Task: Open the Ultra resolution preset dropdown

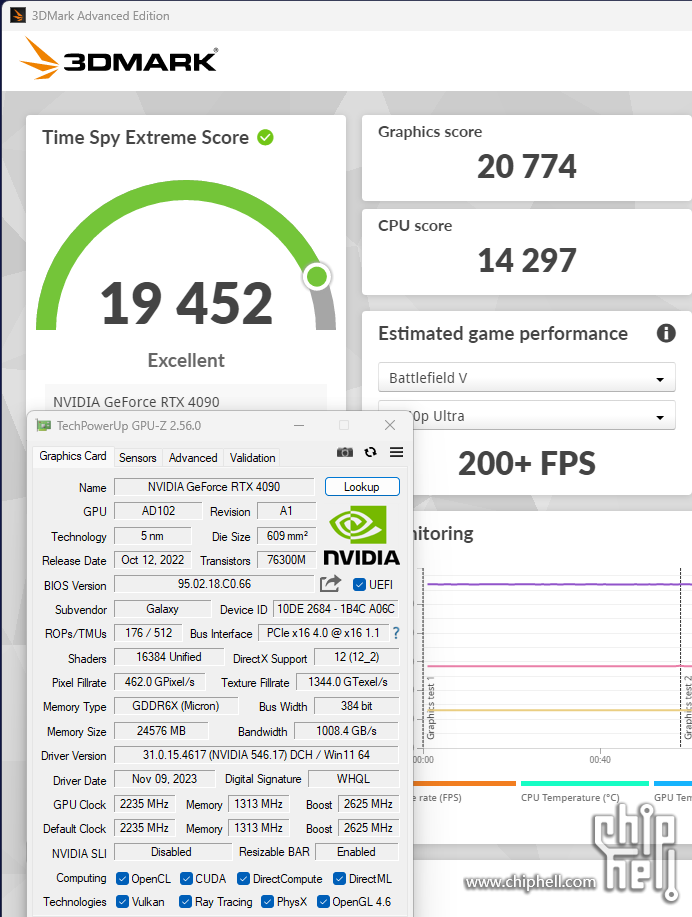Action: (543, 415)
